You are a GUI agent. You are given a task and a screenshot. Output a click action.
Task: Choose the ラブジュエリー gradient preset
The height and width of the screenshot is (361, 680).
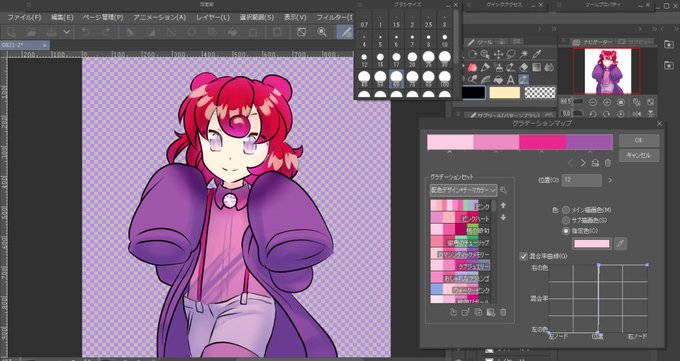[461, 266]
